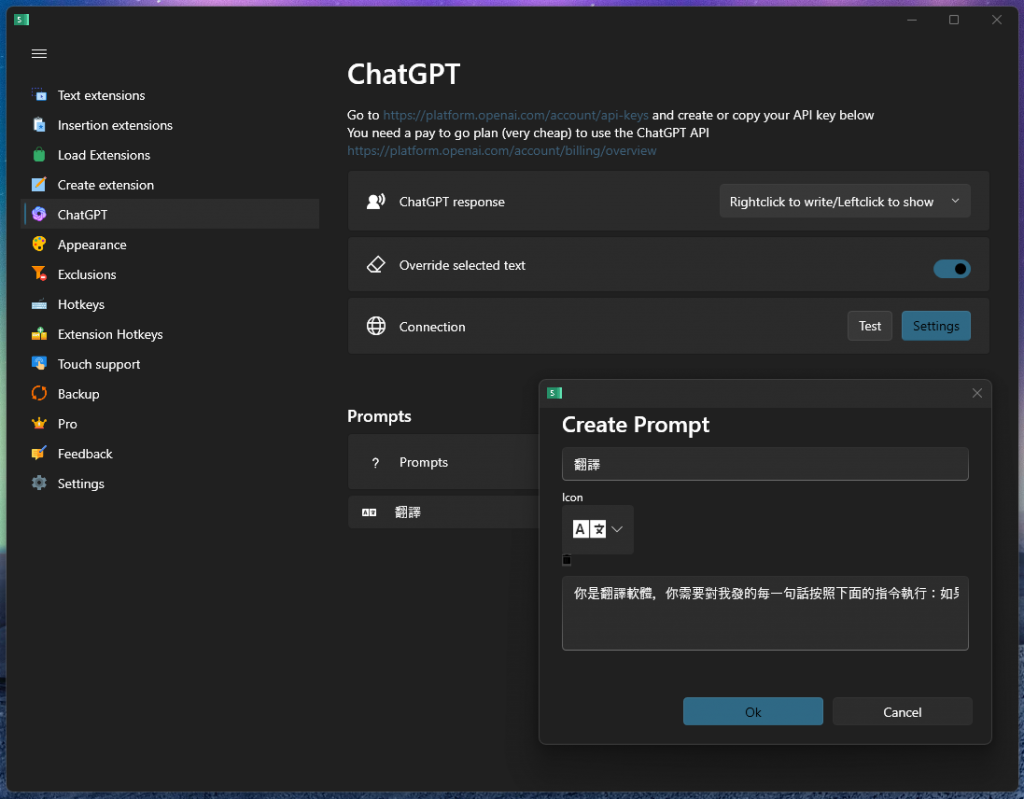This screenshot has width=1024, height=799.
Task: Click the app logo in Create Prompt dialog
Action: [554, 393]
